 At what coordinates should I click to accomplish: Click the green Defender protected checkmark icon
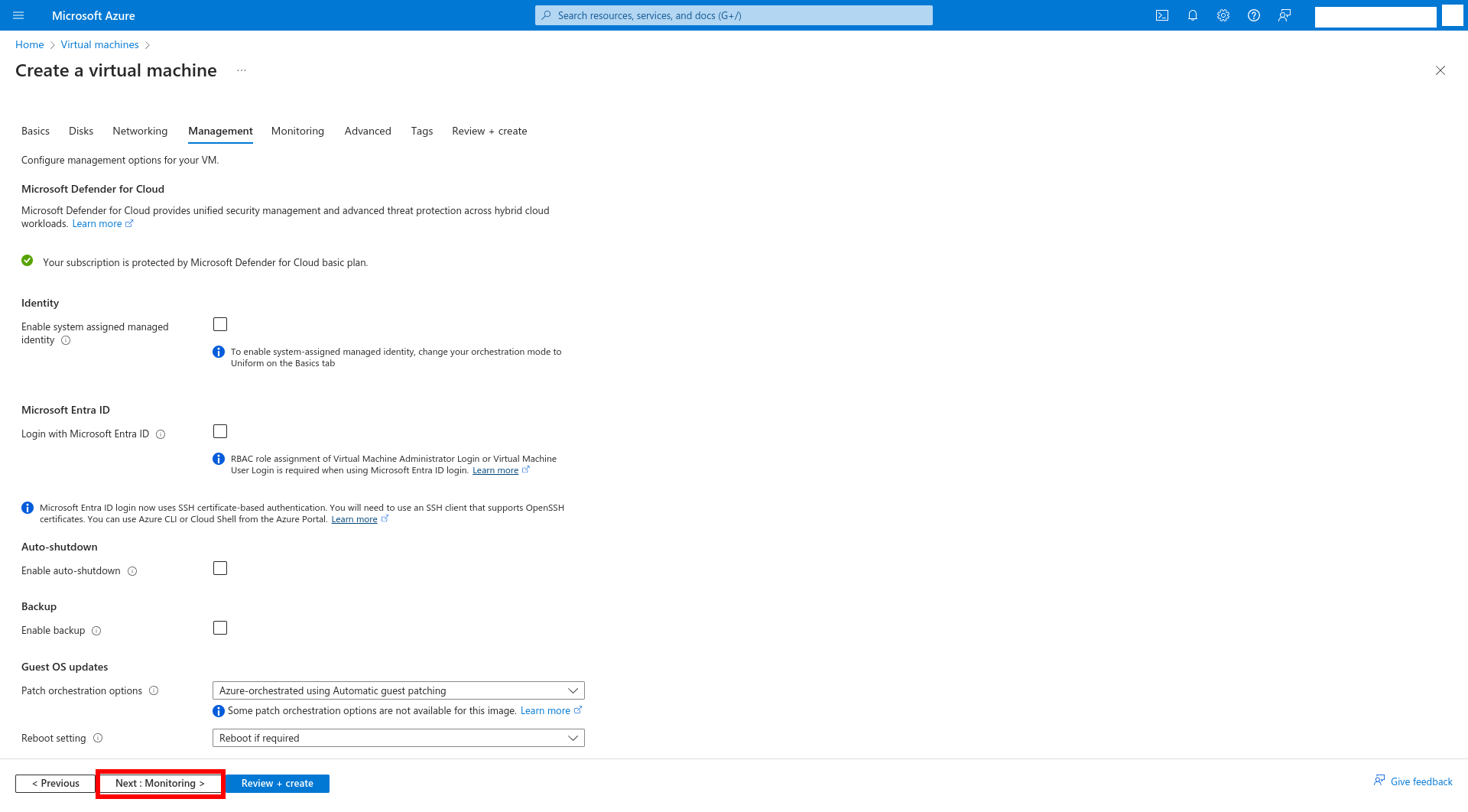point(28,261)
